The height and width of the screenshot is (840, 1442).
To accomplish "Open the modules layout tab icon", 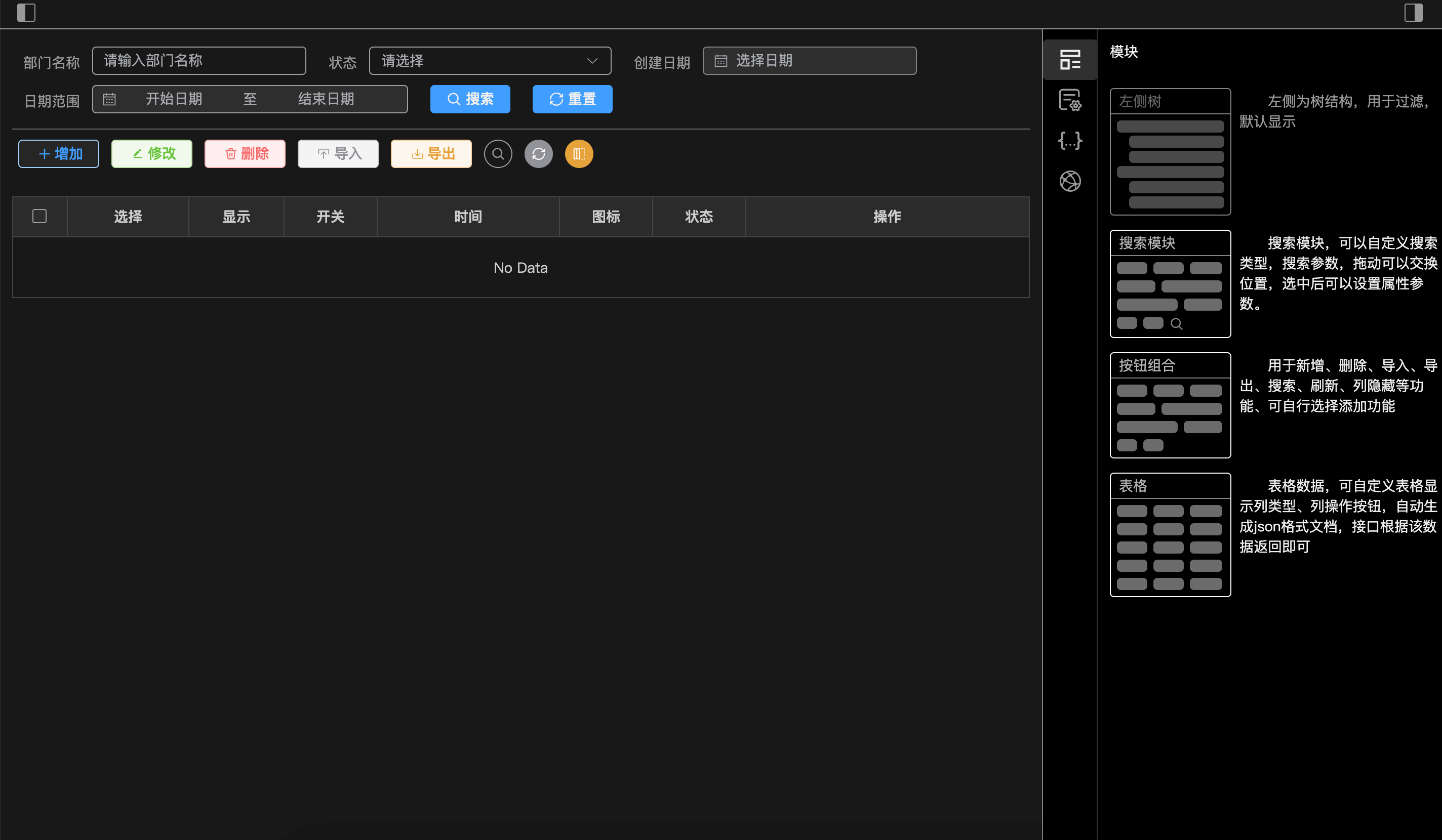I will (x=1069, y=60).
